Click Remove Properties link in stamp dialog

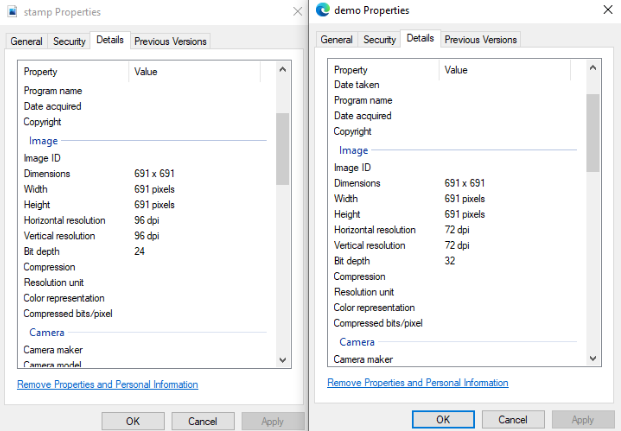click(107, 385)
